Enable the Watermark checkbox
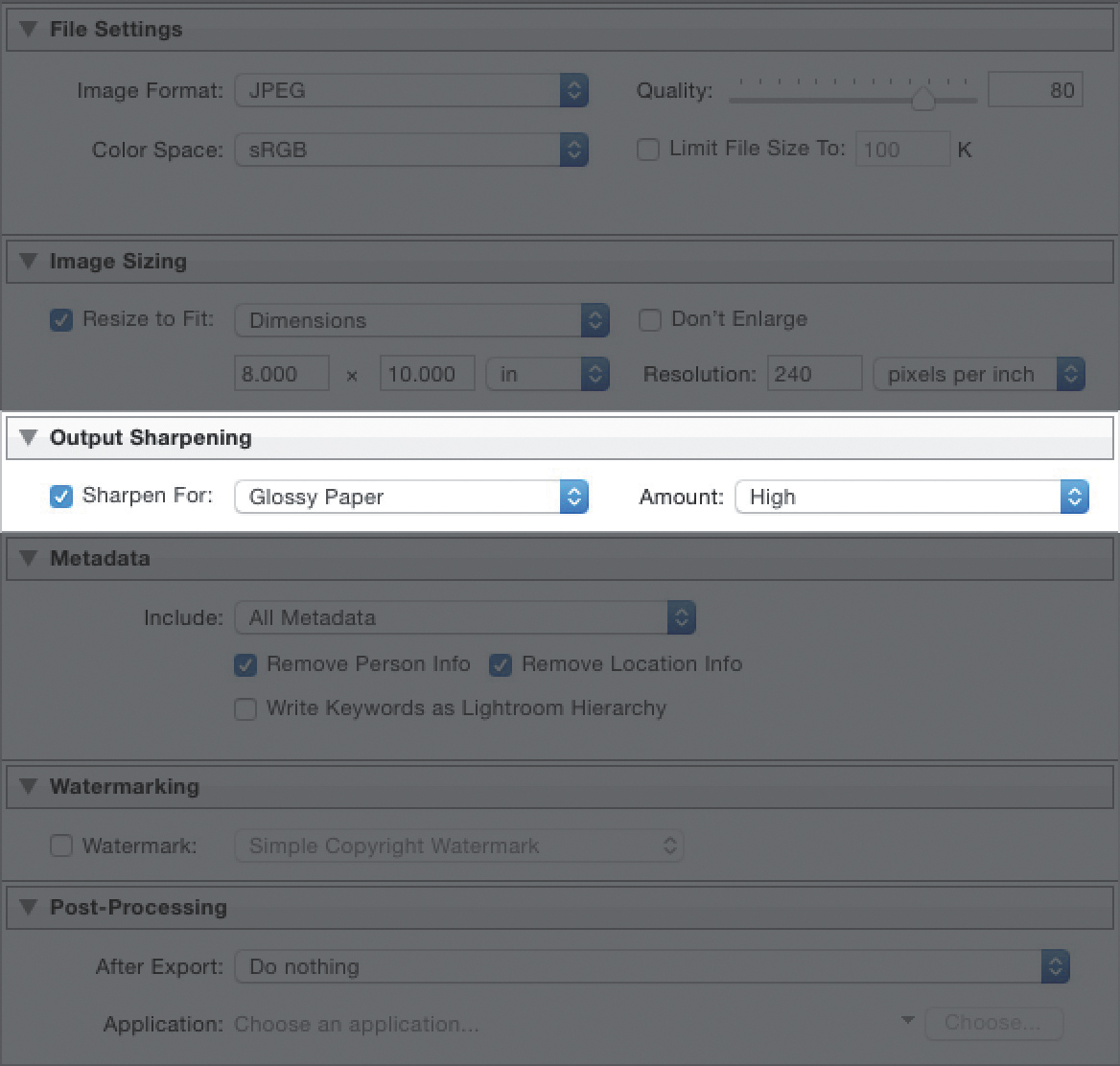 [x=61, y=846]
